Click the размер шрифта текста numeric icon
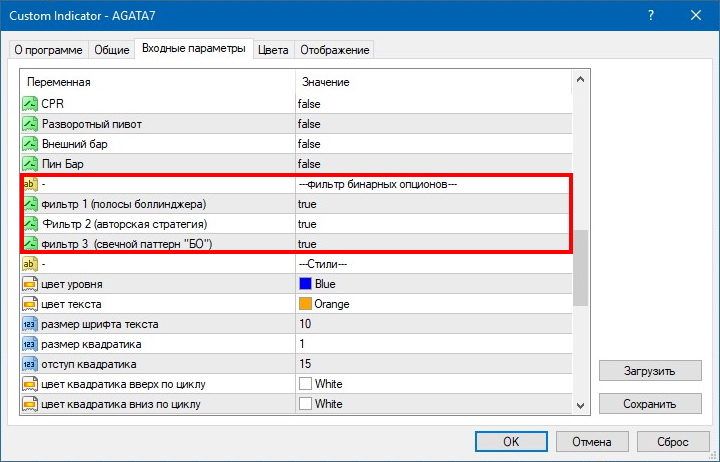The image size is (720, 462). coord(29,324)
